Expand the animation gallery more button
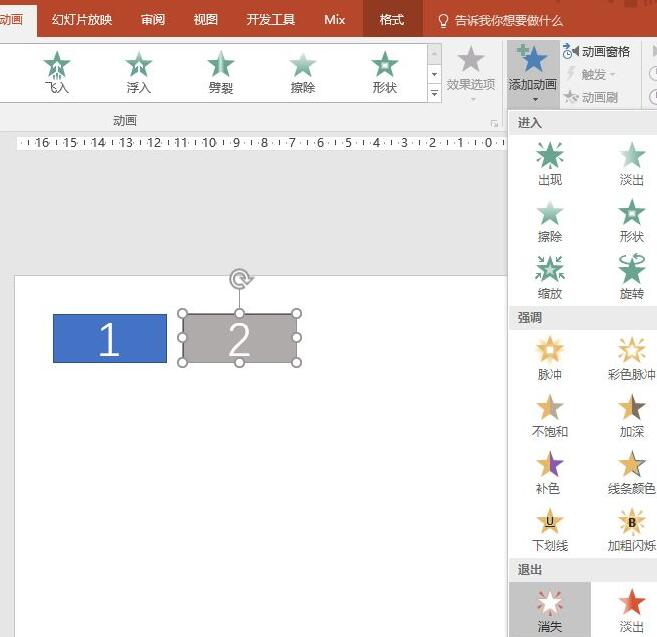 [x=434, y=93]
